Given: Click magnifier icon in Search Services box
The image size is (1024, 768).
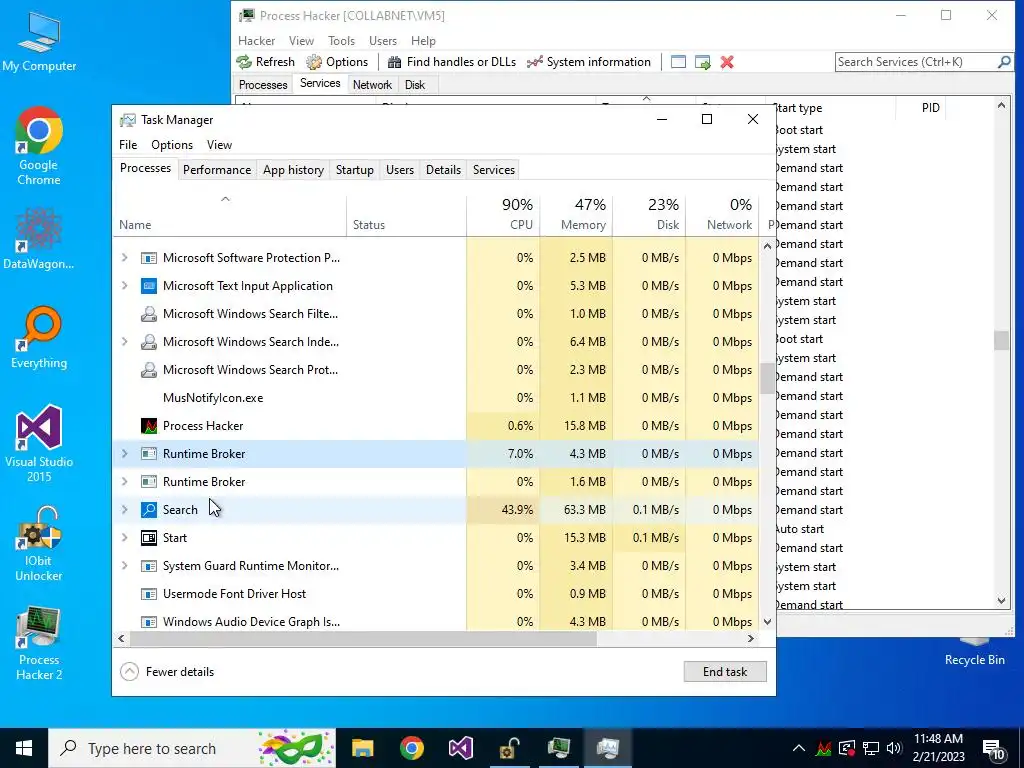Looking at the screenshot, I should 1004,62.
